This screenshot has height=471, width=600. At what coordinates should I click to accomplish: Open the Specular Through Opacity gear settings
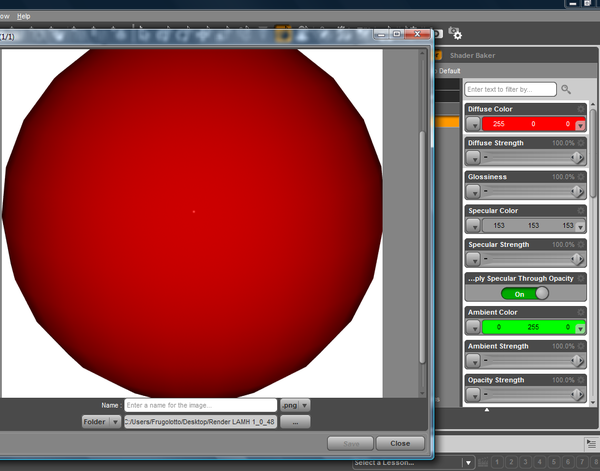(x=581, y=279)
